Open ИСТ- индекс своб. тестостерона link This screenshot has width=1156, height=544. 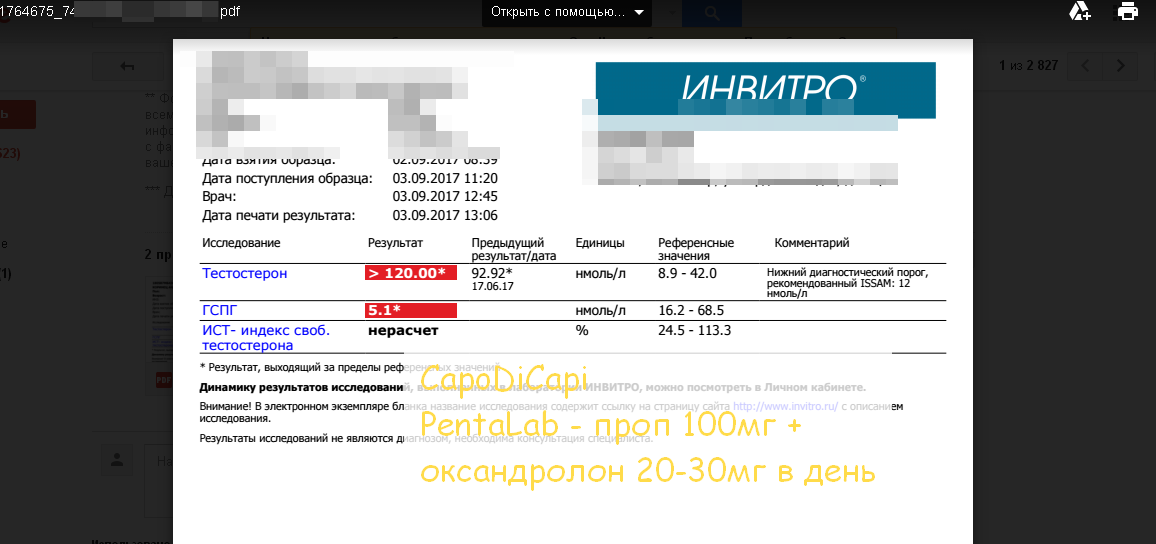265,338
